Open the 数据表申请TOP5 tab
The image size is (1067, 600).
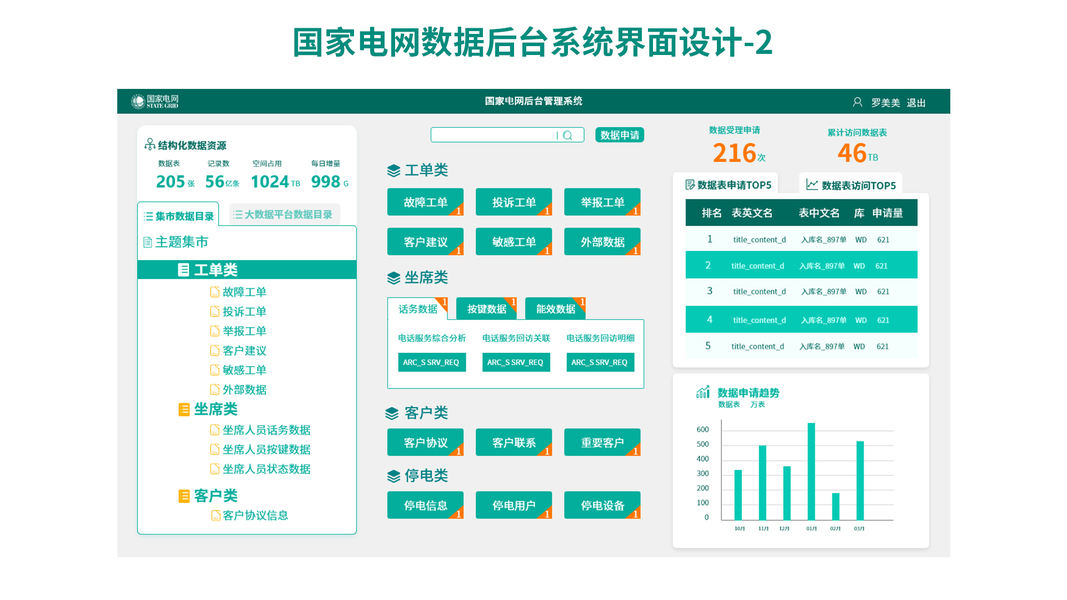[726, 184]
